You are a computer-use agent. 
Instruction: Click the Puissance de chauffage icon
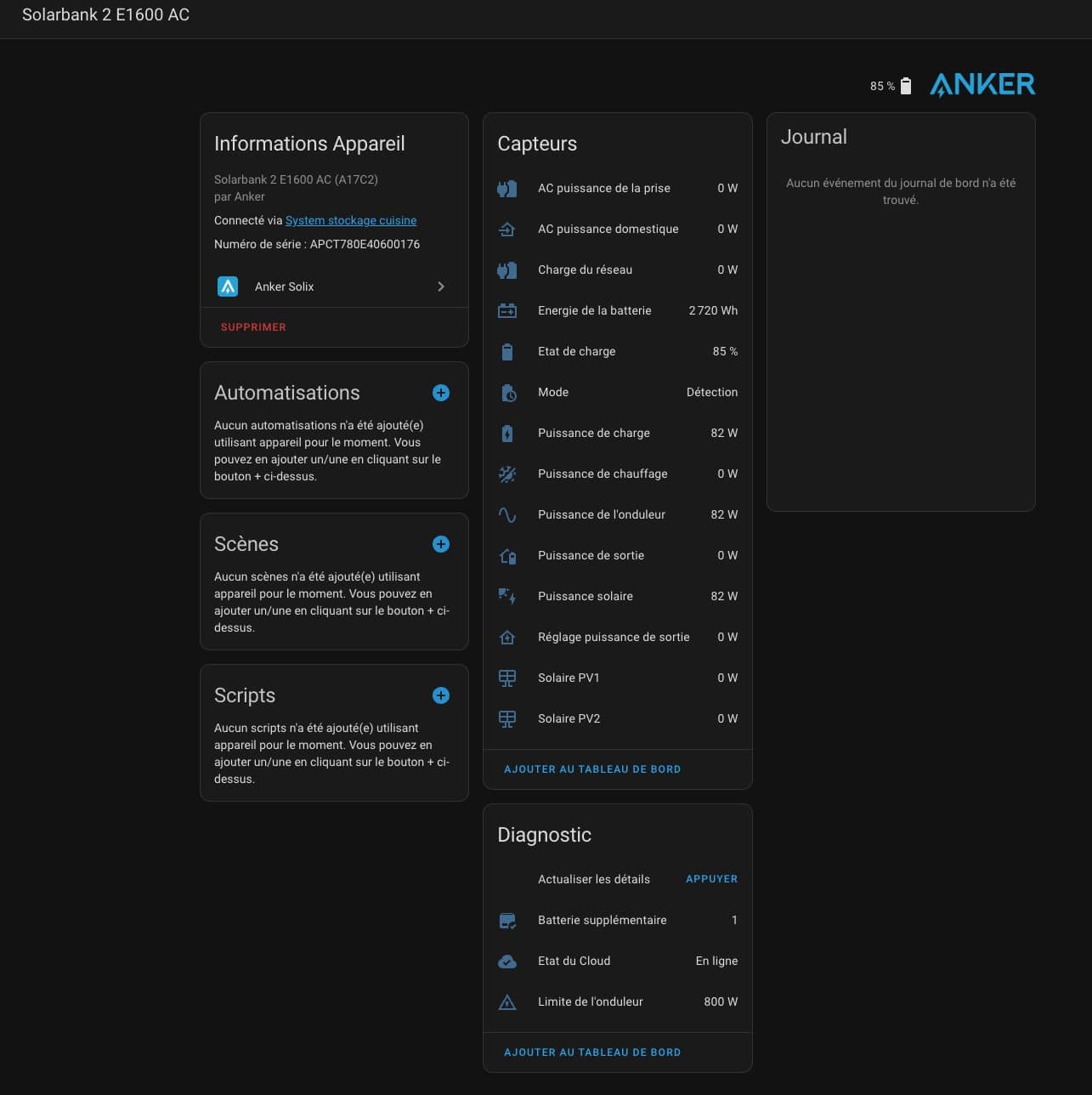click(507, 474)
